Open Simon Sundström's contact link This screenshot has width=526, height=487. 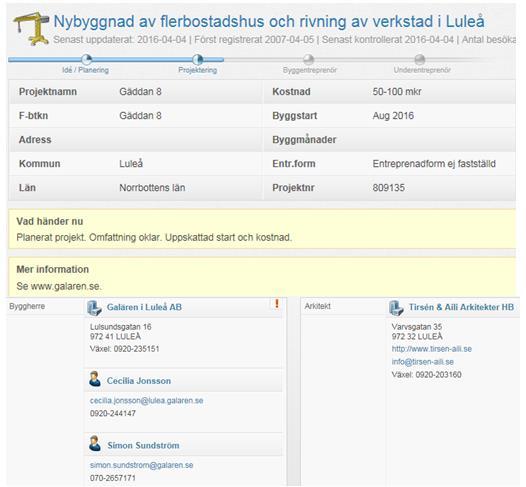point(143,445)
